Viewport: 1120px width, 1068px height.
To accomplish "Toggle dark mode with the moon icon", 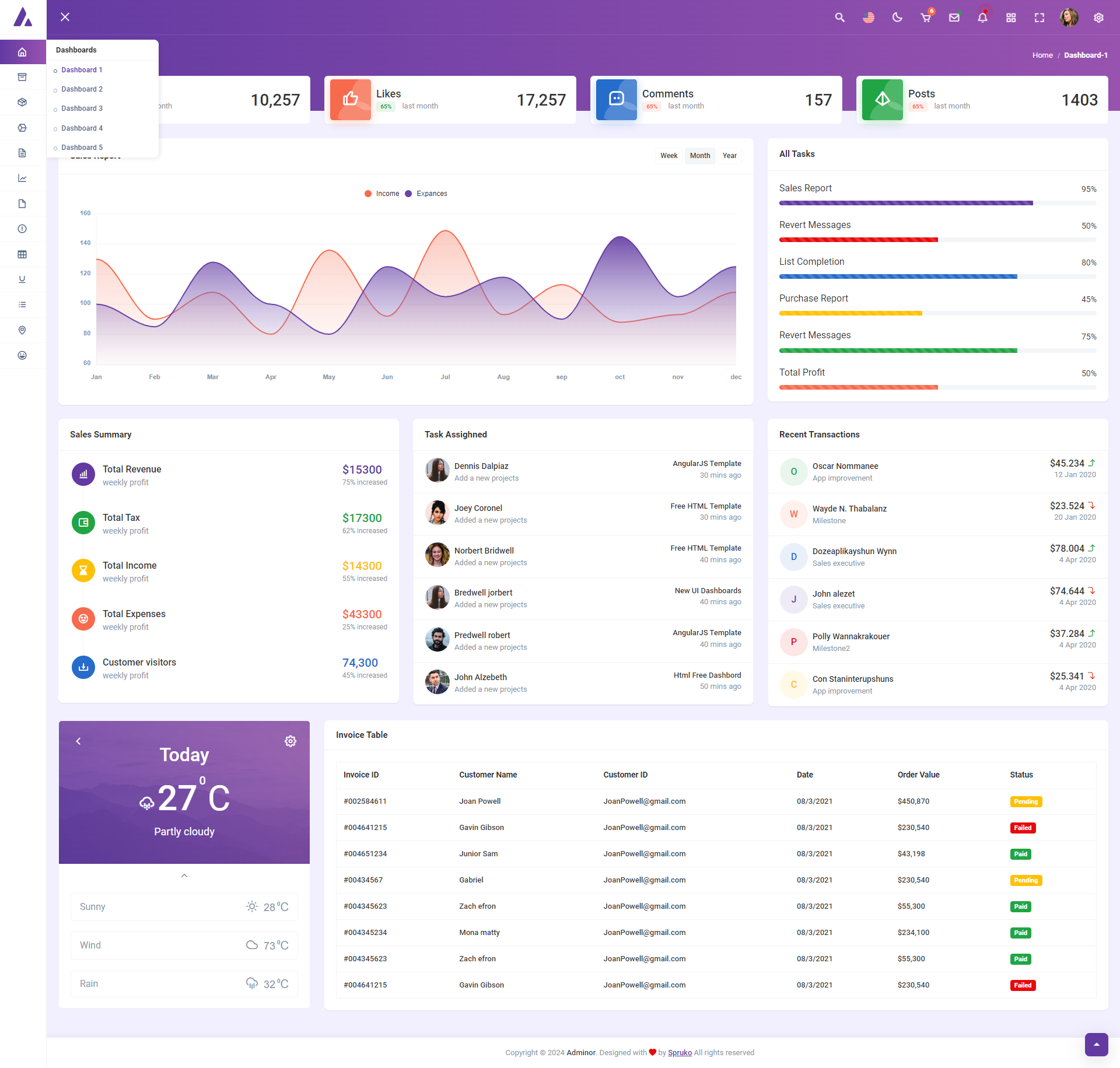I will pyautogui.click(x=897, y=17).
